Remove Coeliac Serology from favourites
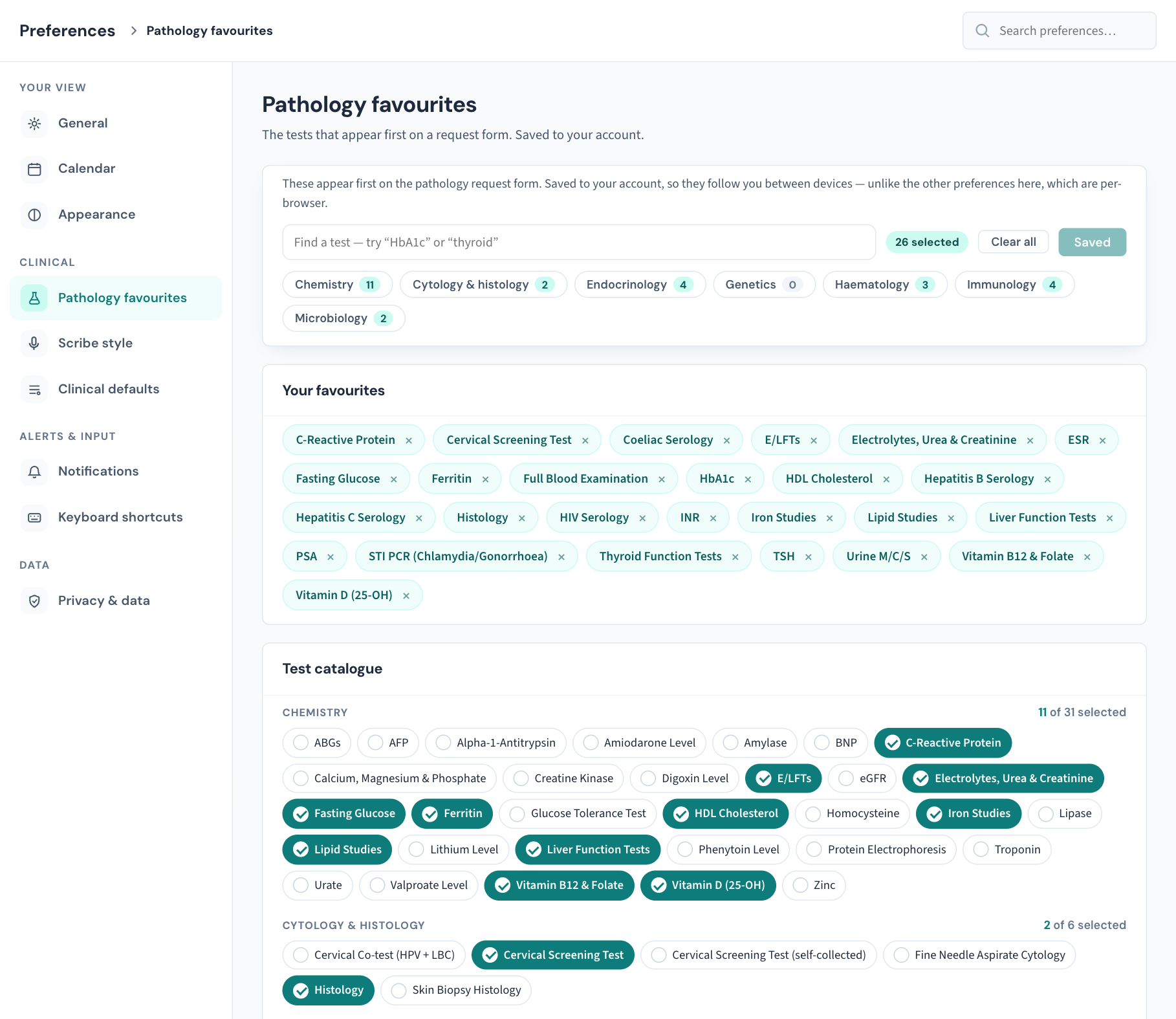 tap(726, 441)
